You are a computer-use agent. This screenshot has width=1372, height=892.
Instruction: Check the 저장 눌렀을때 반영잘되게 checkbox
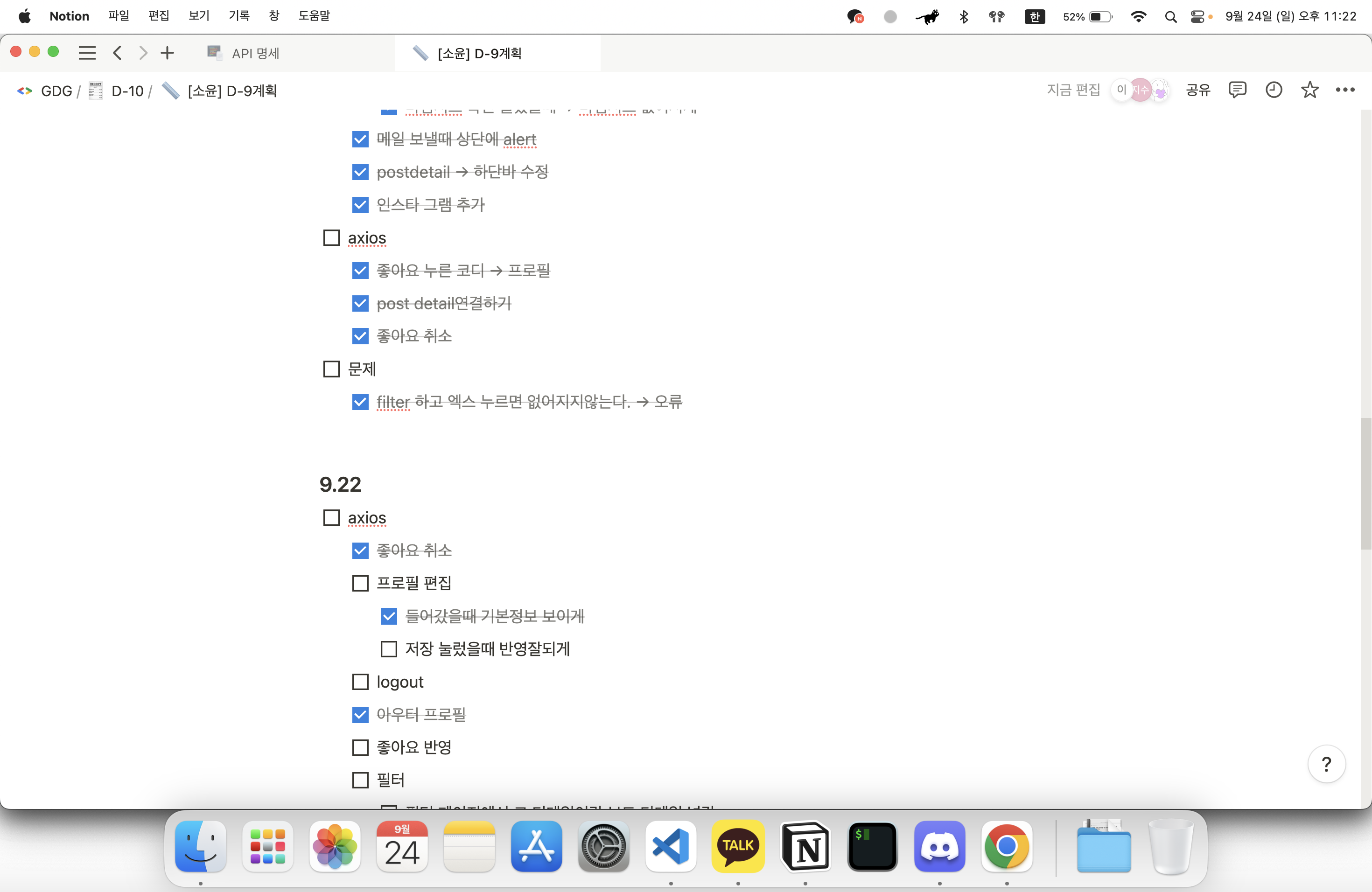[389, 649]
